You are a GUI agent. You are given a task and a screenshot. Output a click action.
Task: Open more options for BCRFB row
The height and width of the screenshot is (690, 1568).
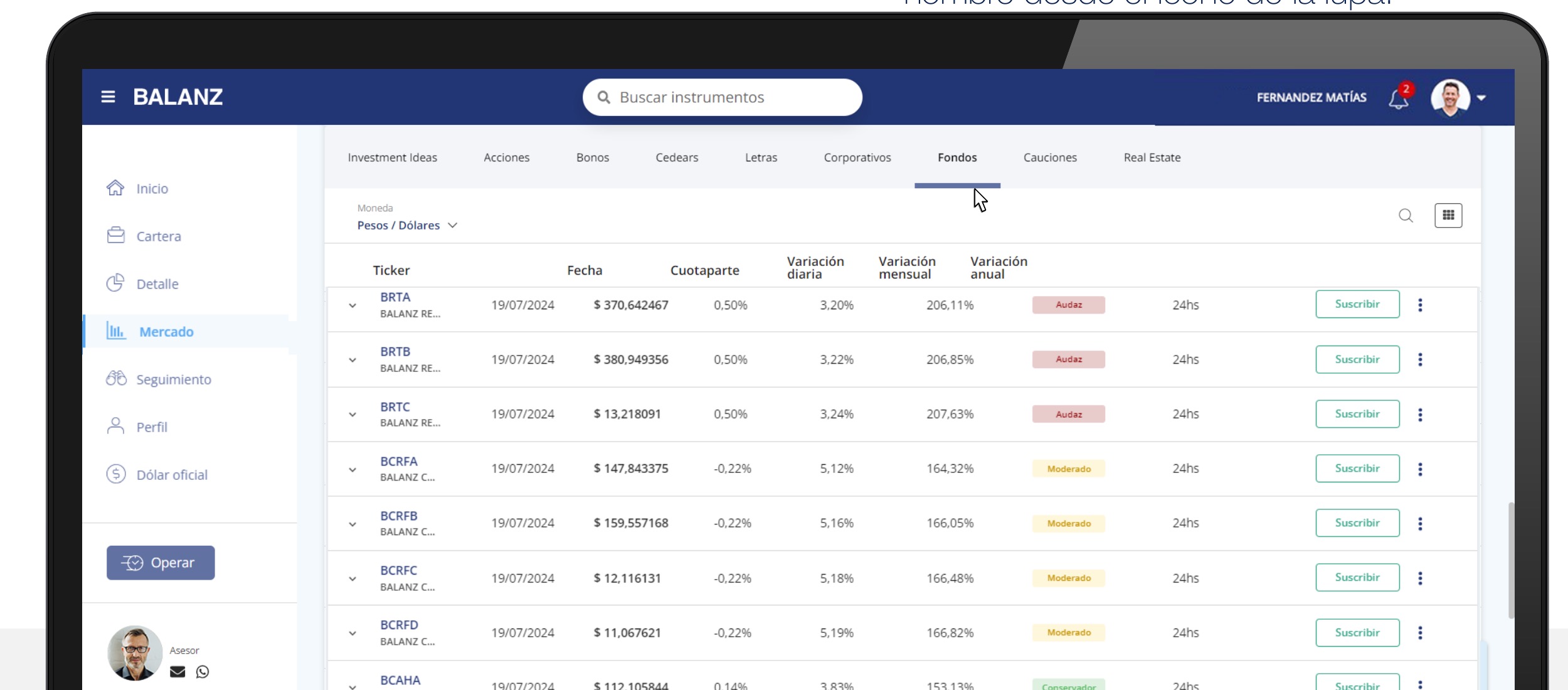click(1420, 524)
